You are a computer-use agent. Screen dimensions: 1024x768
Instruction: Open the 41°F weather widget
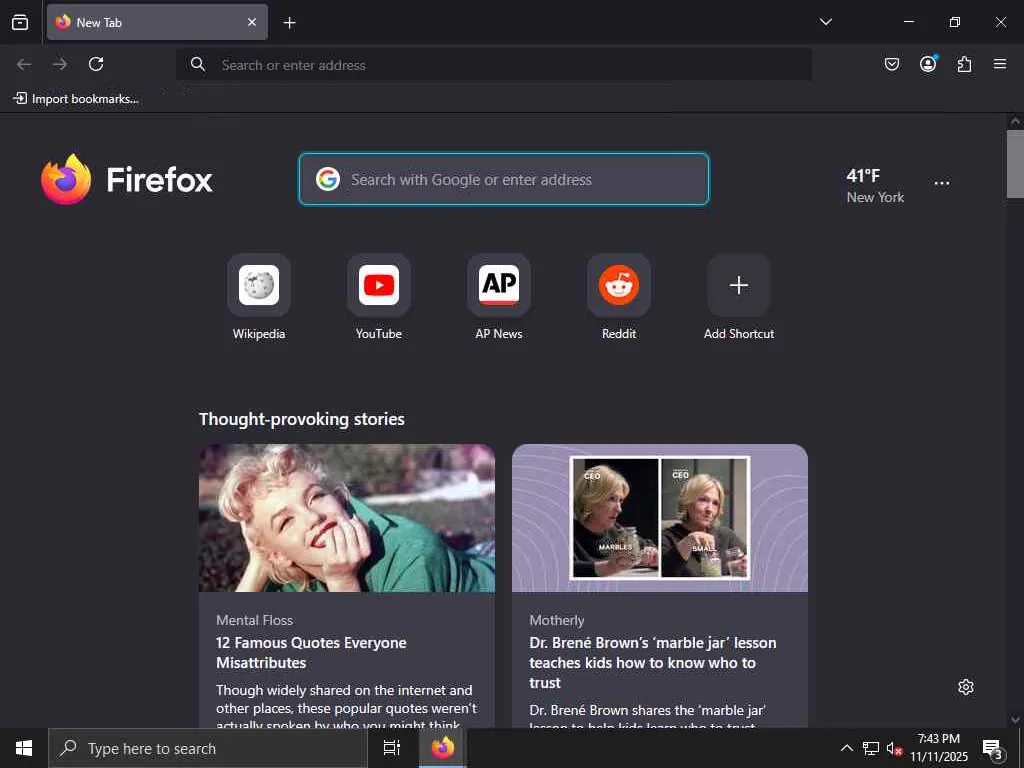pos(875,185)
